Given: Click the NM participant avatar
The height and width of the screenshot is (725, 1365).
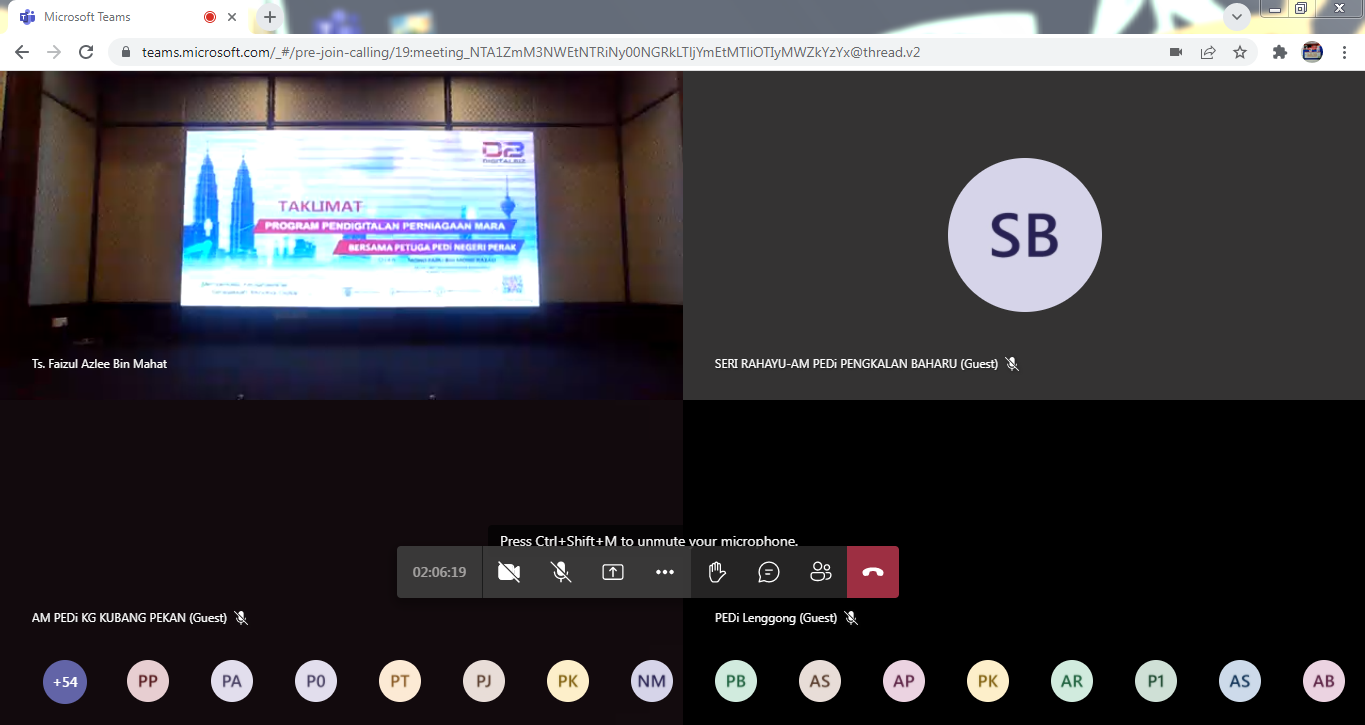Looking at the screenshot, I should [652, 682].
